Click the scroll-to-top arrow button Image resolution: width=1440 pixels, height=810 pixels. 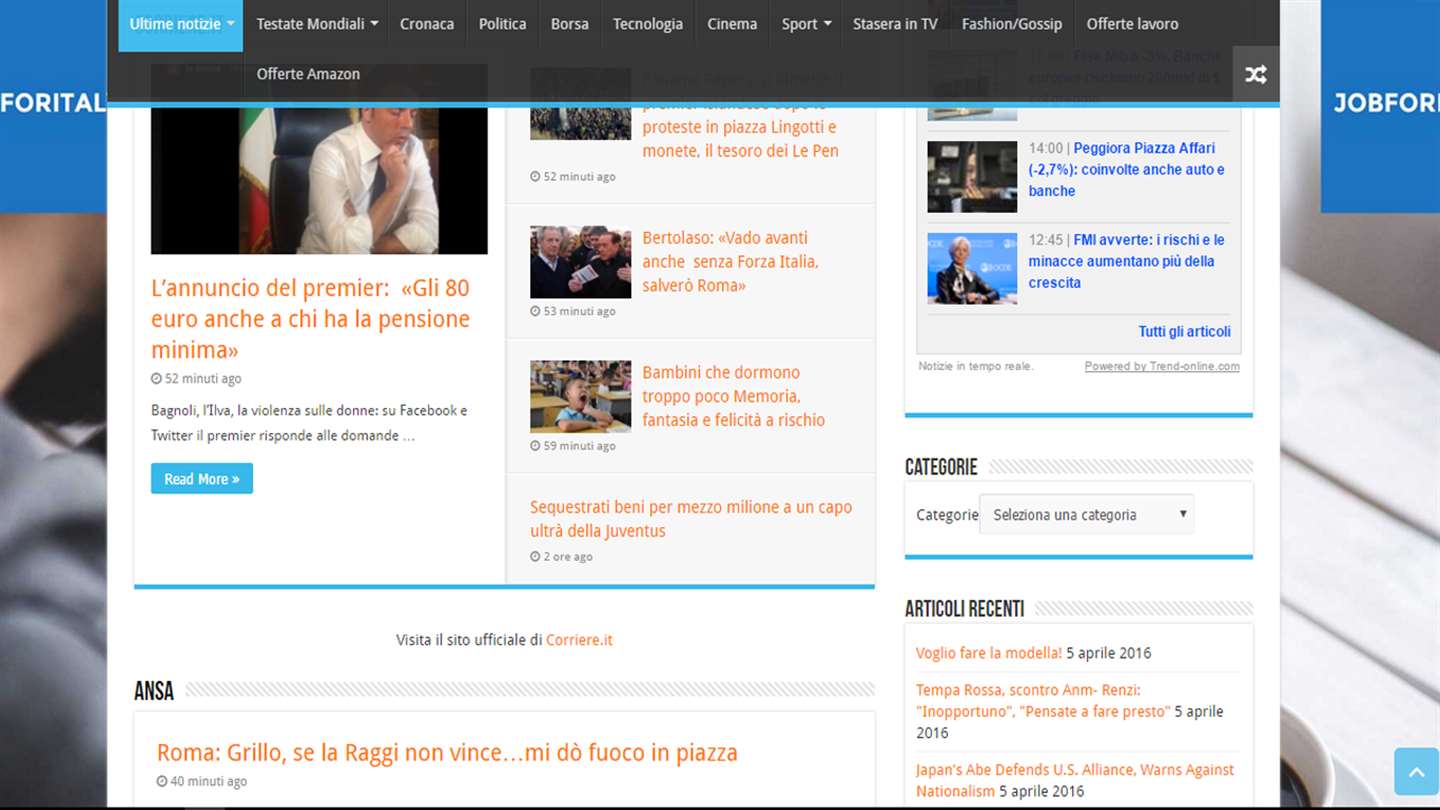(1416, 771)
